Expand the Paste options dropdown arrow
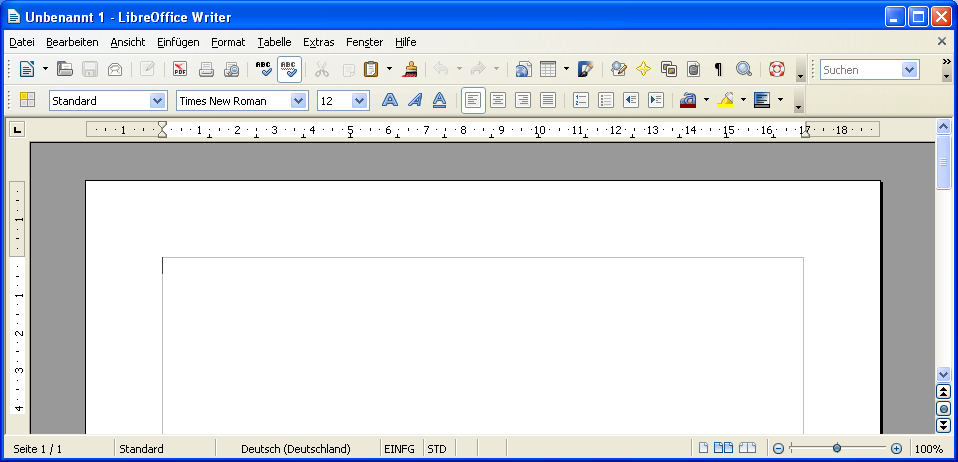 pos(389,69)
